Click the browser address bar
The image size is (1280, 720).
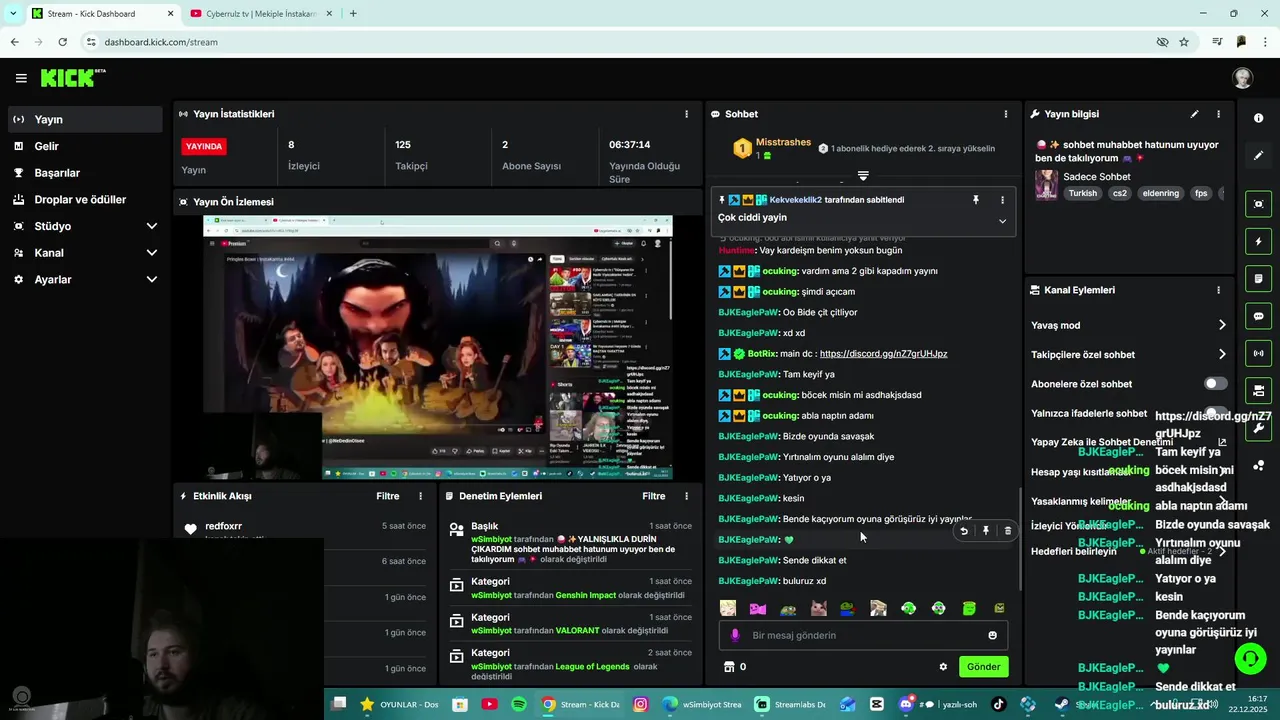click(620, 42)
